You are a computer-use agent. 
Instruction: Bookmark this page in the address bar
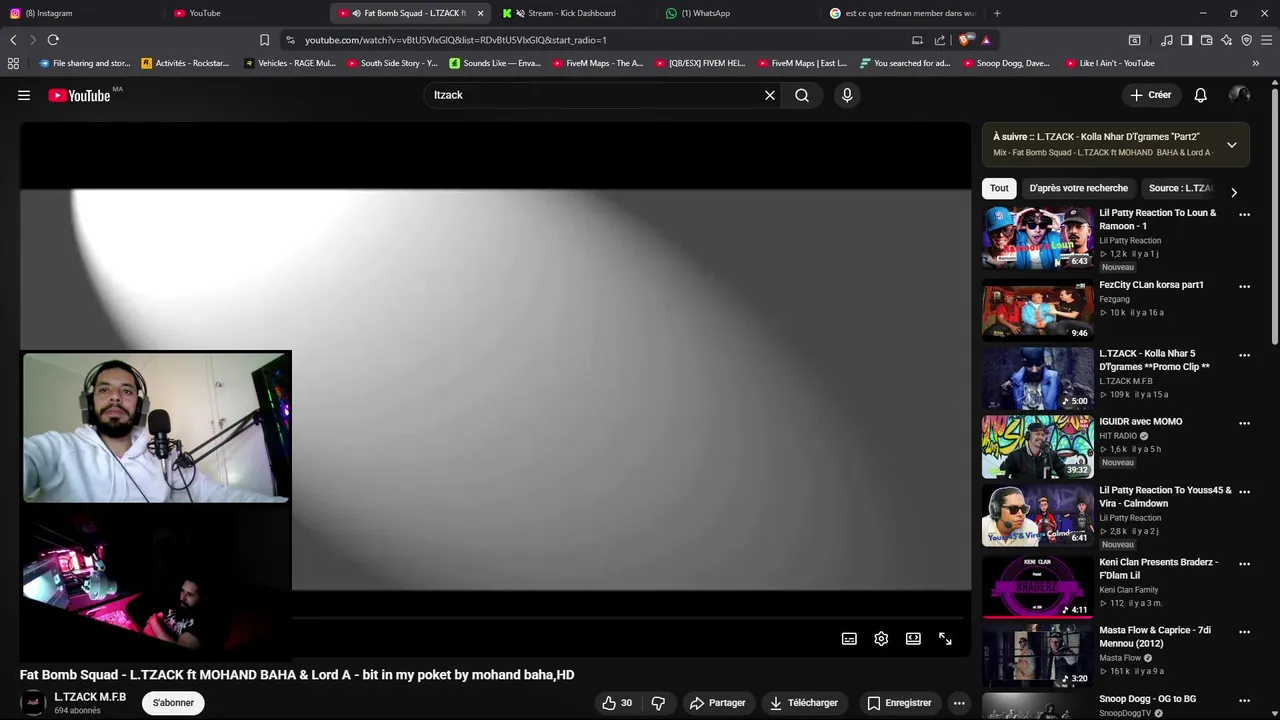264,40
